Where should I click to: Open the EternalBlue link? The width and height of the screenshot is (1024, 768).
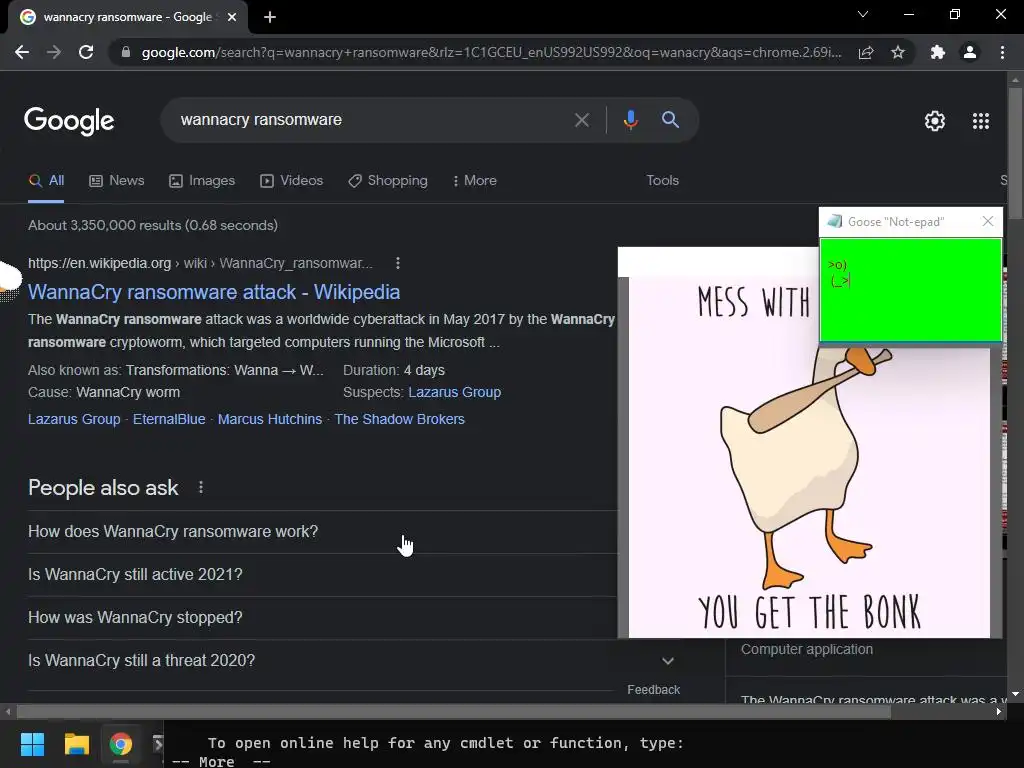pos(169,419)
